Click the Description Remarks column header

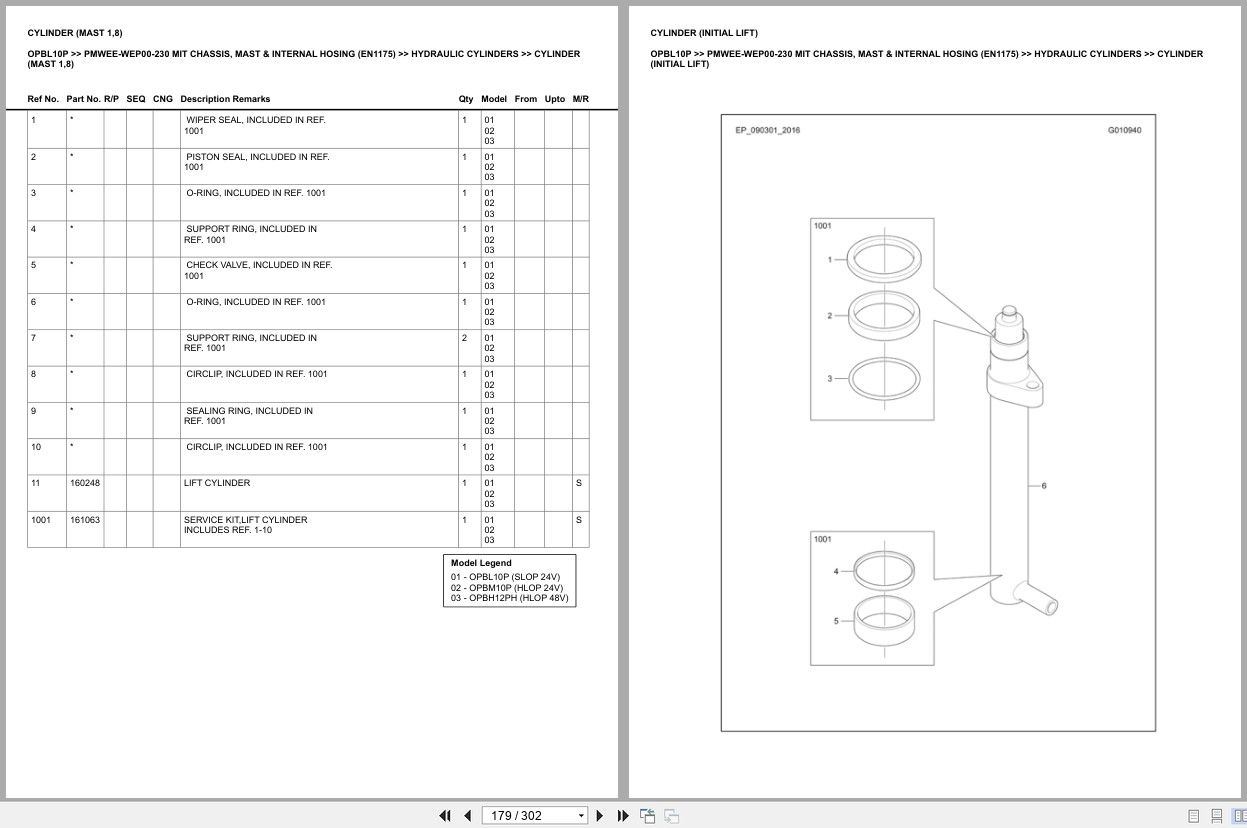[x=225, y=99]
